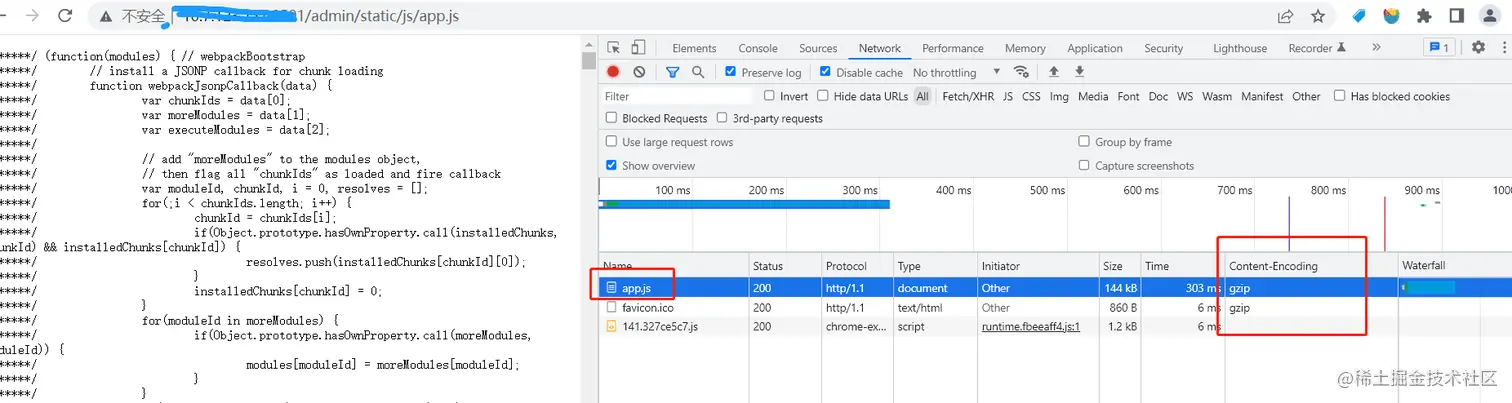Open the blue tag extension icon

click(x=1359, y=16)
